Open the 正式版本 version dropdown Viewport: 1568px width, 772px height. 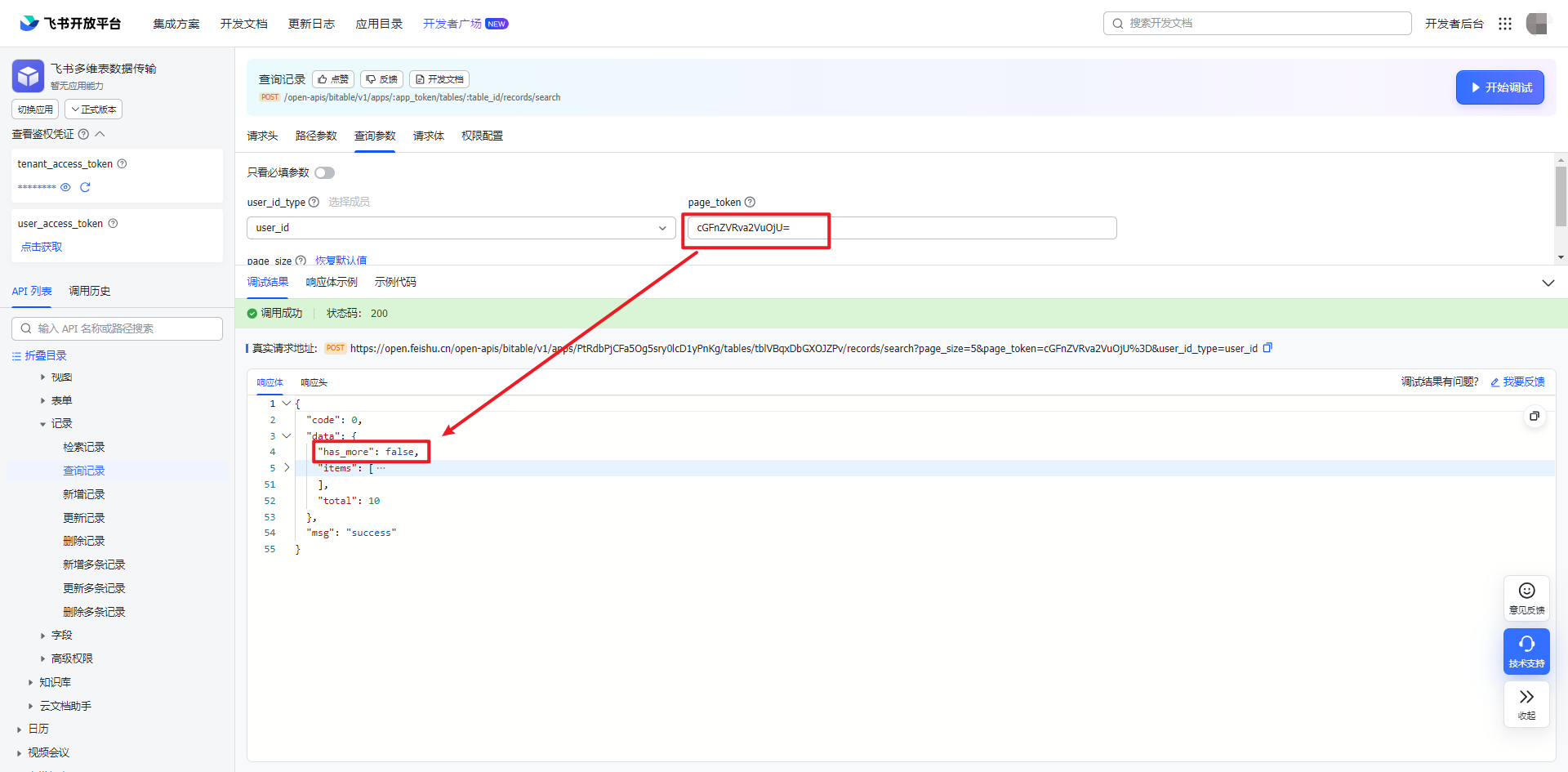coord(94,109)
